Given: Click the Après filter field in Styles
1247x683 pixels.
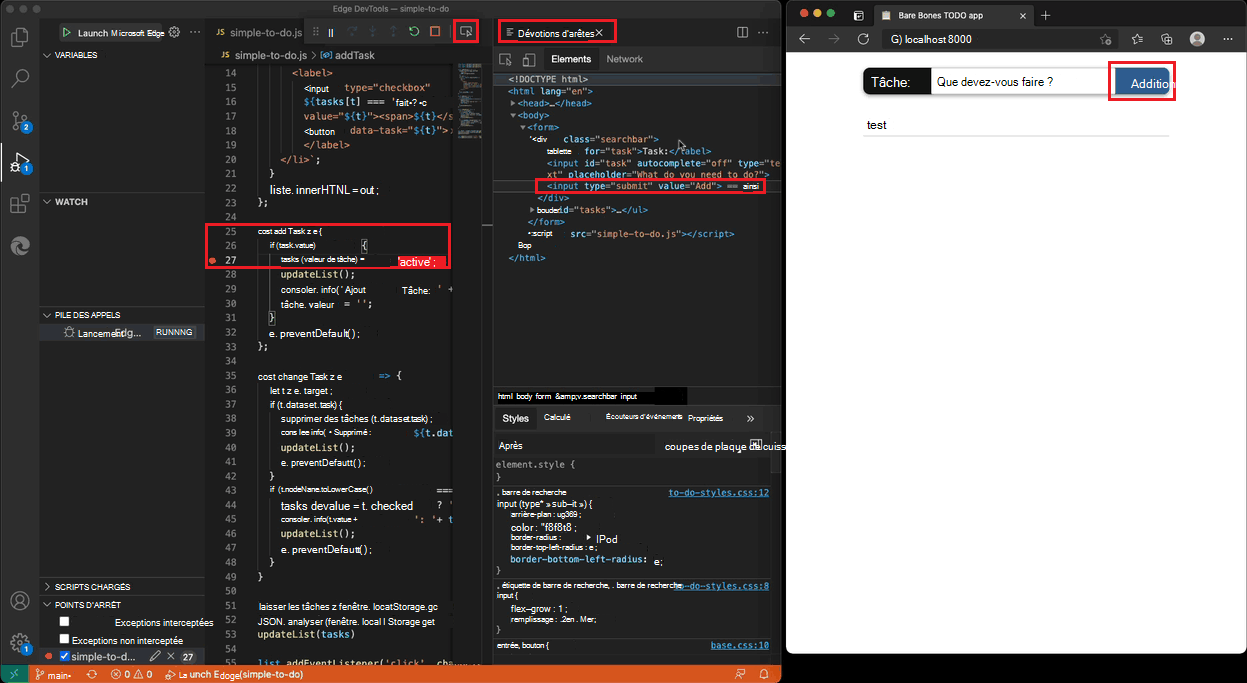Looking at the screenshot, I should coord(576,445).
